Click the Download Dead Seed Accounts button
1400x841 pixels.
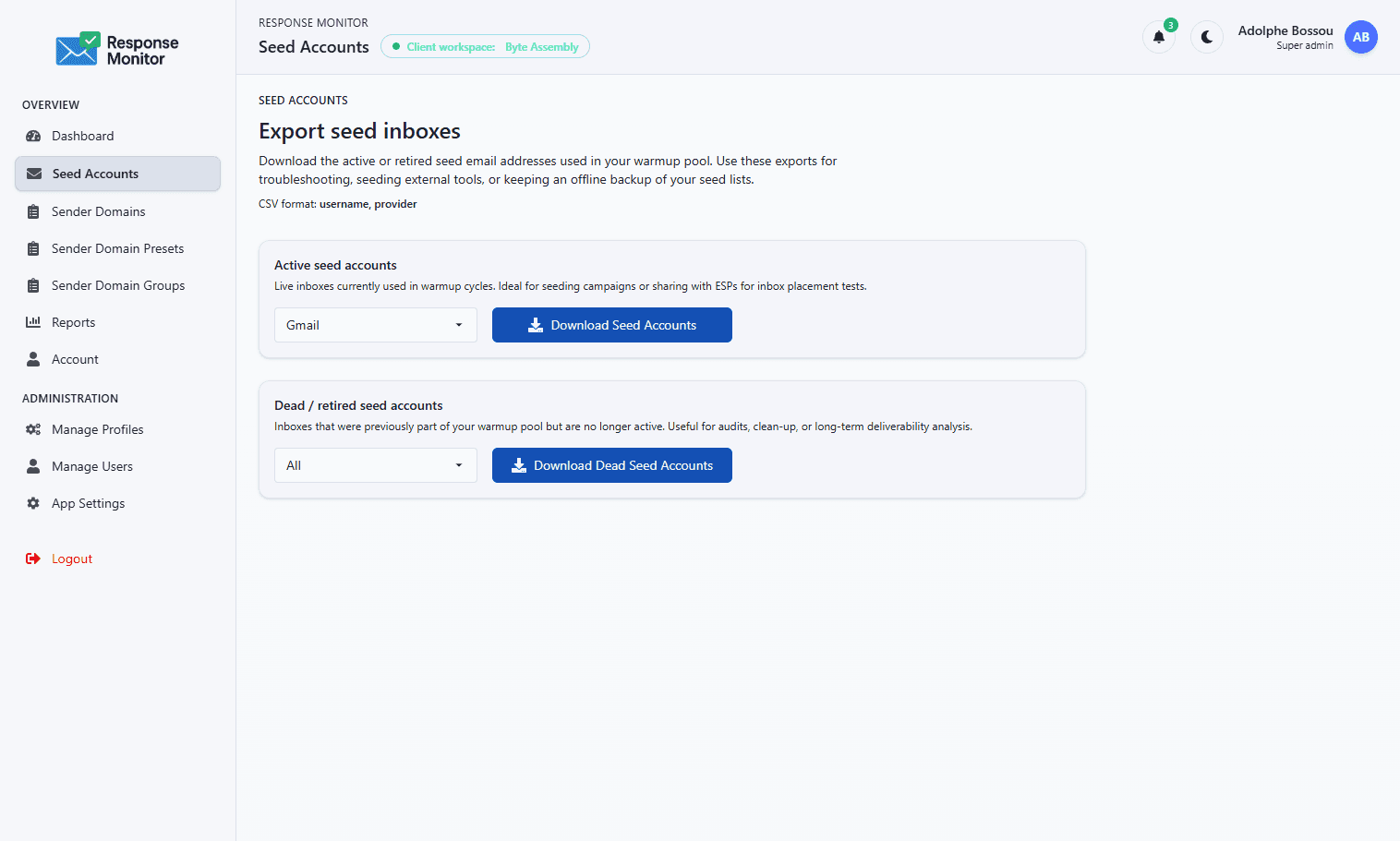pos(611,465)
